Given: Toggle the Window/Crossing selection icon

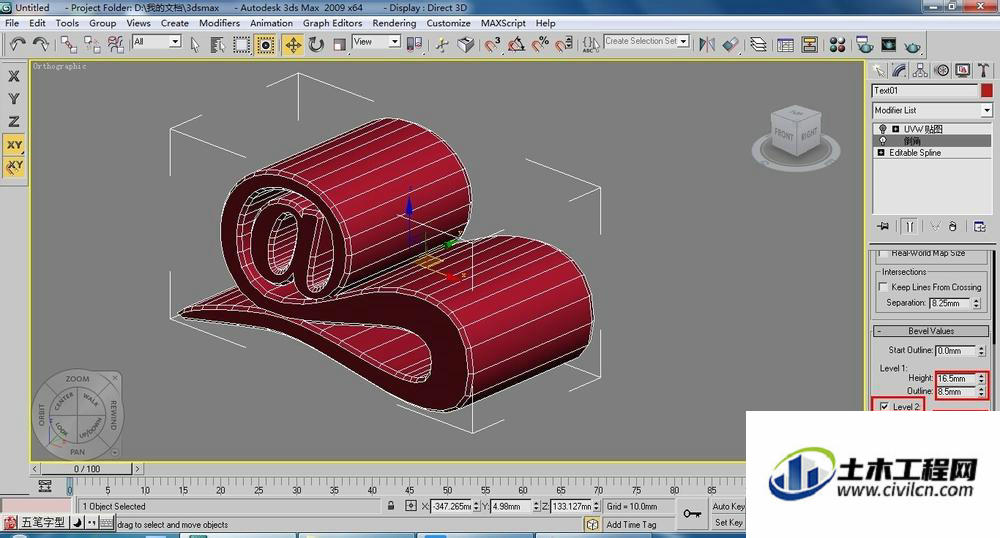Looking at the screenshot, I should [265, 44].
